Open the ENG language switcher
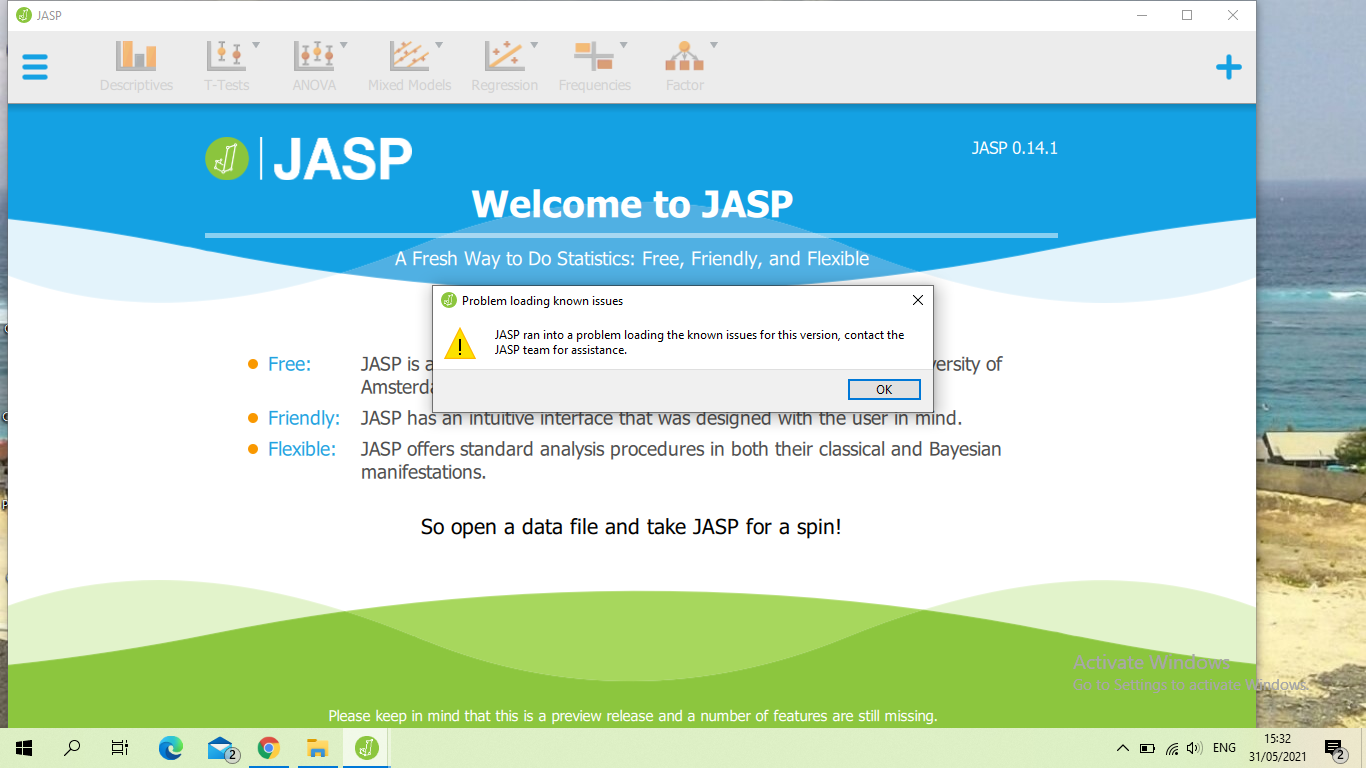The image size is (1366, 768). (x=1222, y=747)
